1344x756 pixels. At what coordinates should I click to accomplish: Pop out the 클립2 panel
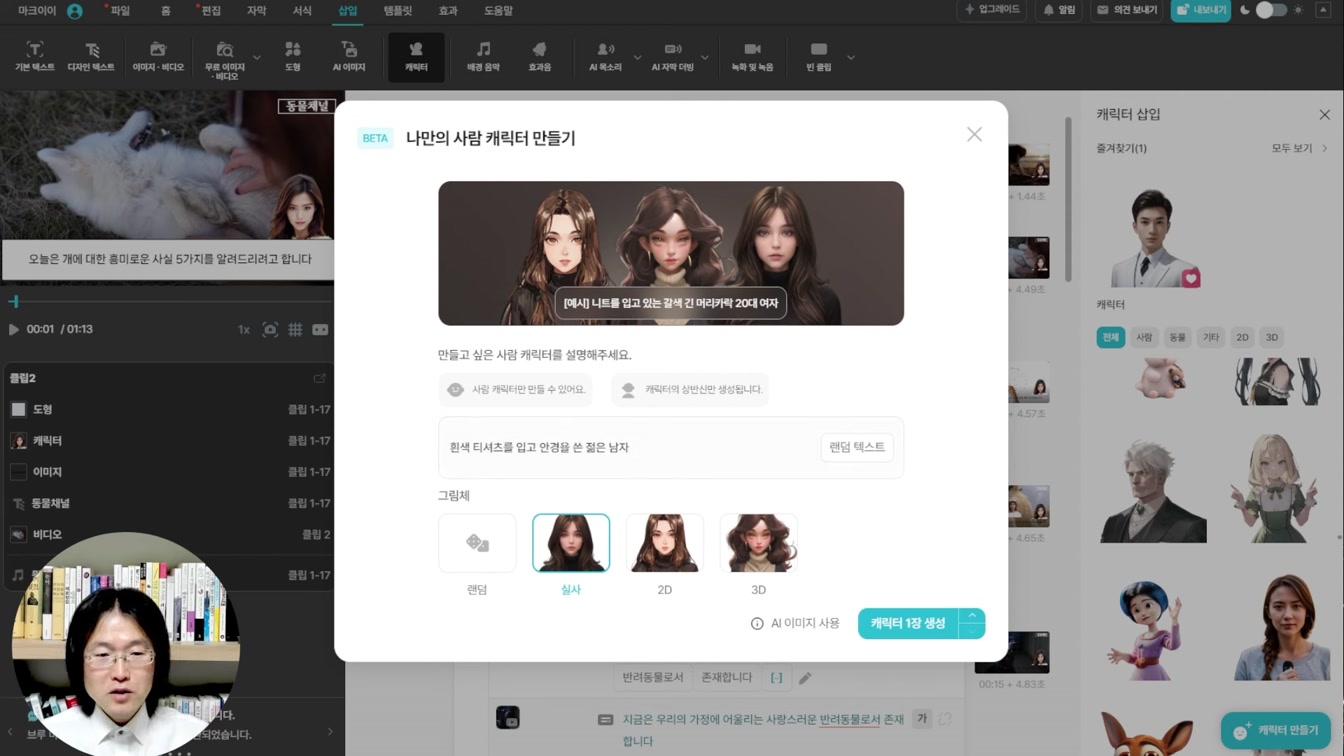[320, 378]
